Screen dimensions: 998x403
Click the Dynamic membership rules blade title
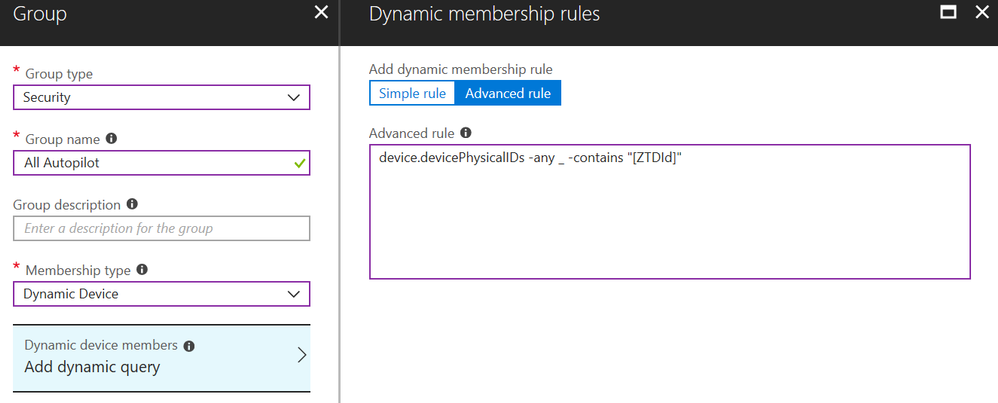484,14
